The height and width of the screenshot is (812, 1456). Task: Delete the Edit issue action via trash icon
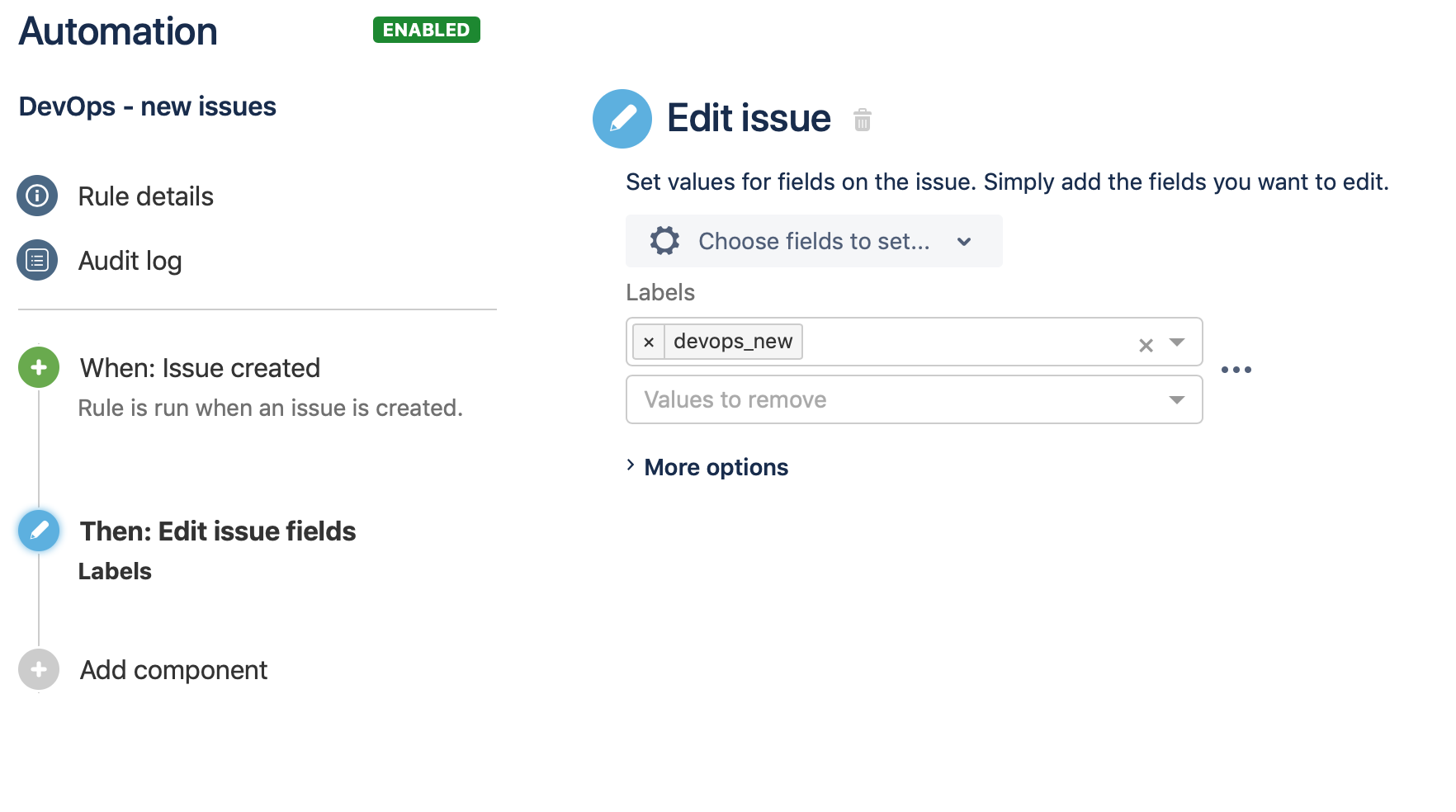coord(862,120)
